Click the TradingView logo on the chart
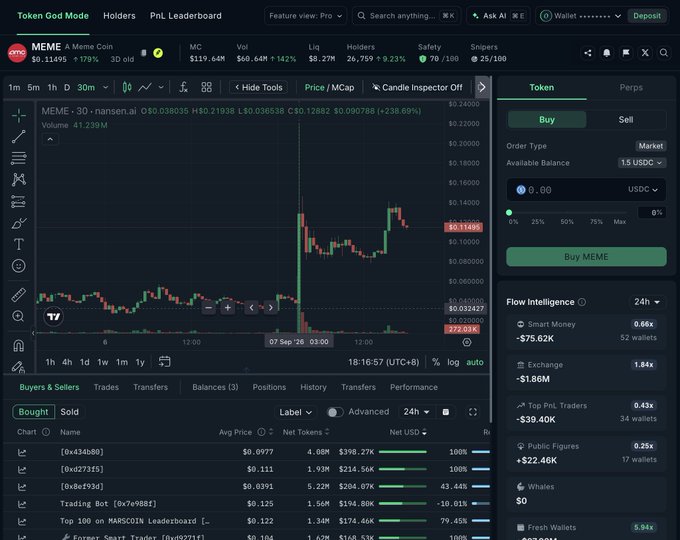 tap(54, 317)
